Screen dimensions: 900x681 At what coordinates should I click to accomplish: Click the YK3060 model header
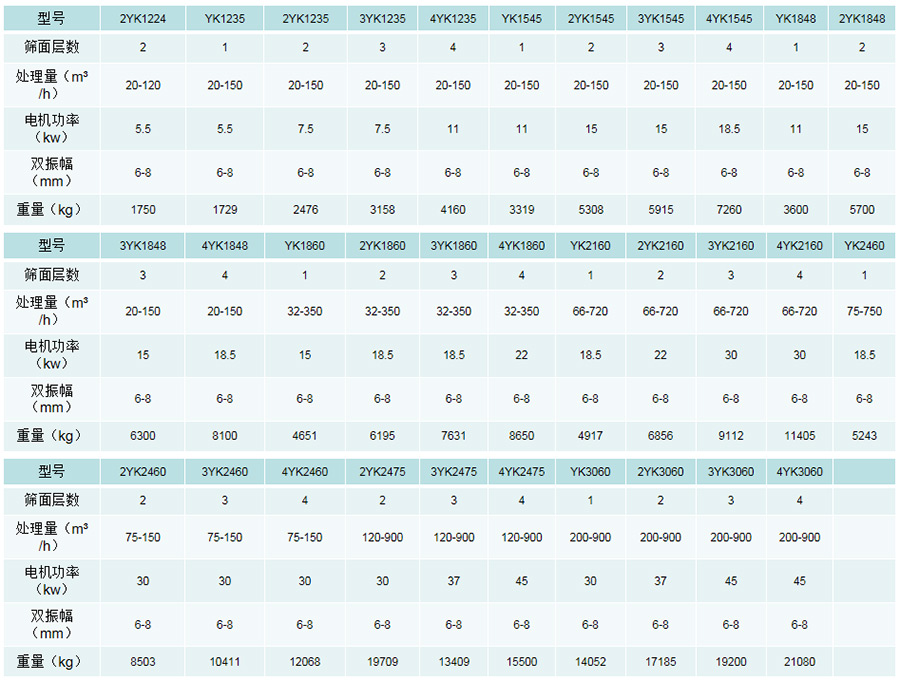click(590, 471)
